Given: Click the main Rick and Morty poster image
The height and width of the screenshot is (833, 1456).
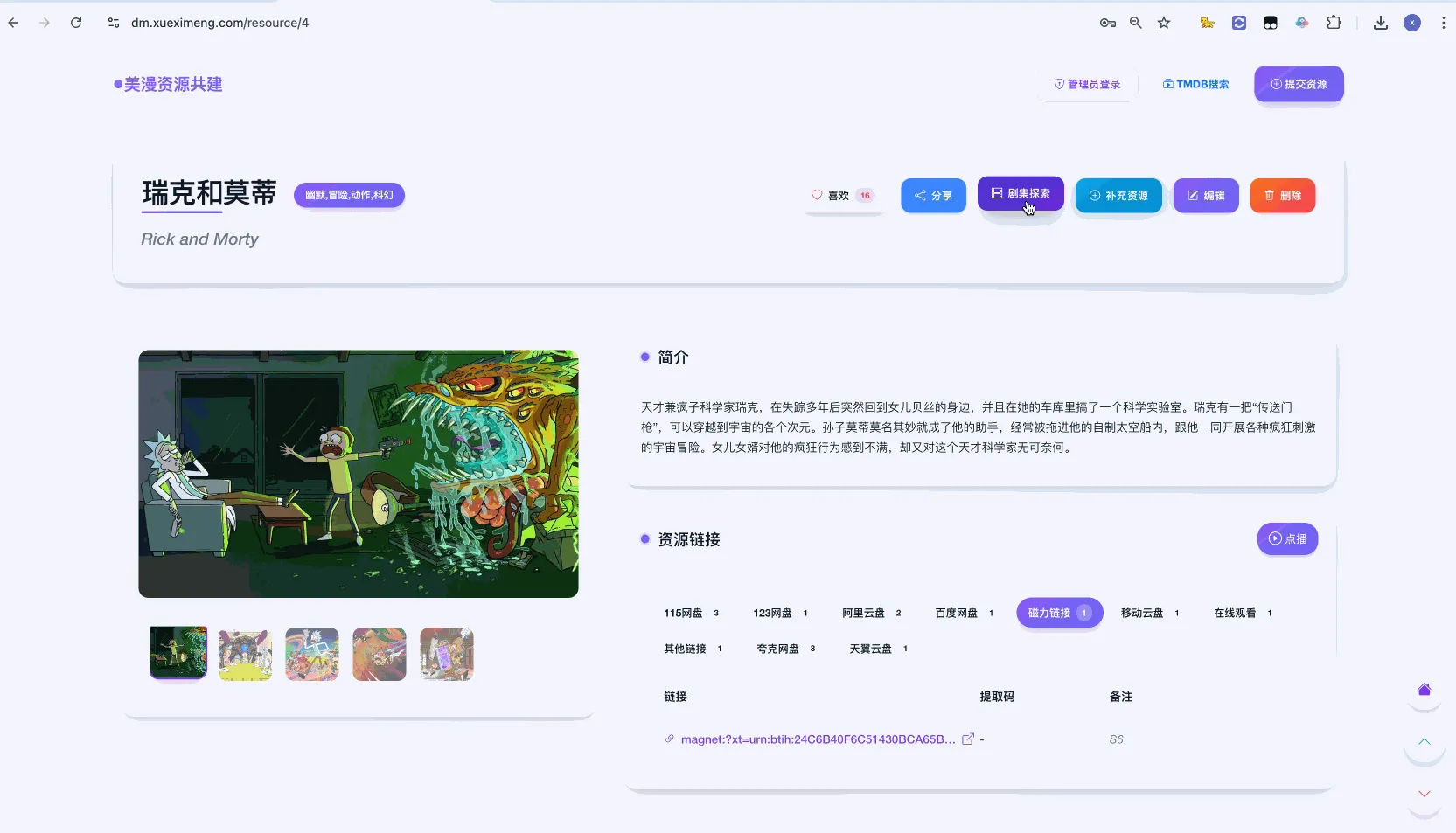Looking at the screenshot, I should pyautogui.click(x=359, y=474).
